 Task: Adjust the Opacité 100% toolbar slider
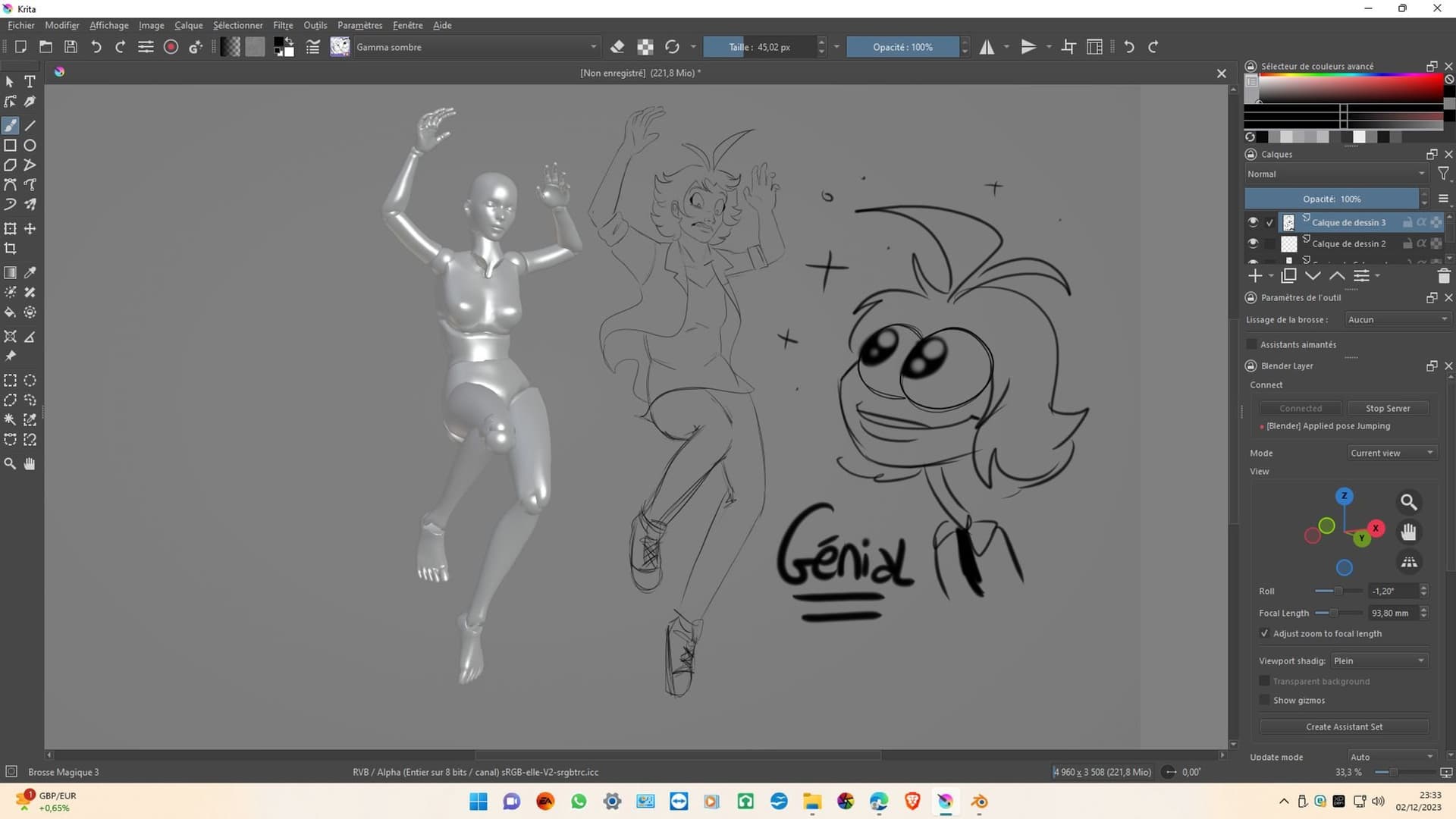(x=902, y=47)
